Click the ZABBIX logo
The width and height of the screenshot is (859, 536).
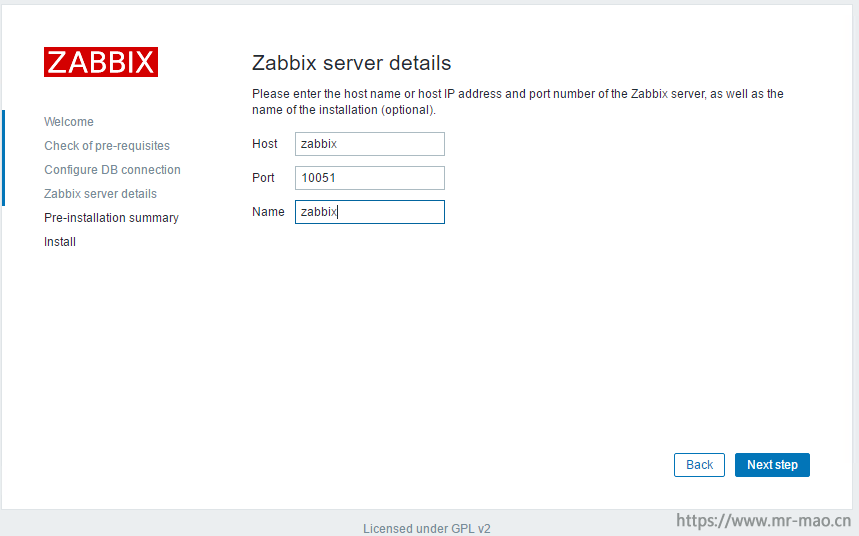click(x=101, y=62)
